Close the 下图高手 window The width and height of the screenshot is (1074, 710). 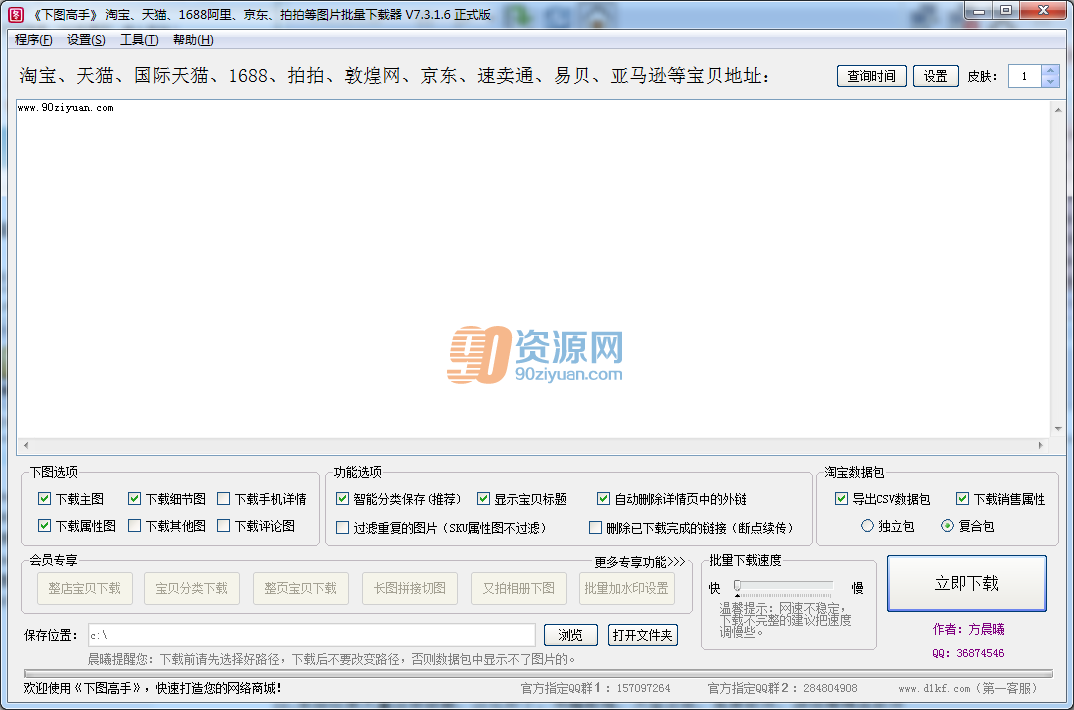click(x=1043, y=10)
